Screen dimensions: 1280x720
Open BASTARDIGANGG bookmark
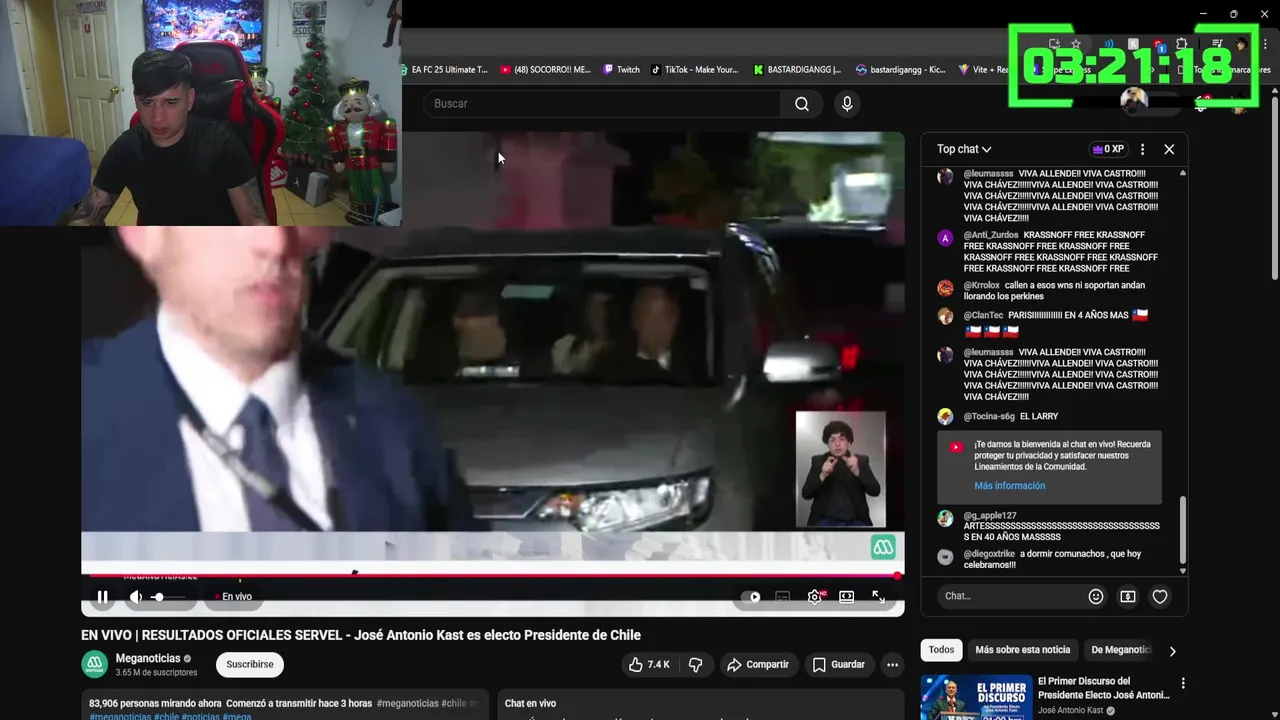[x=797, y=70]
